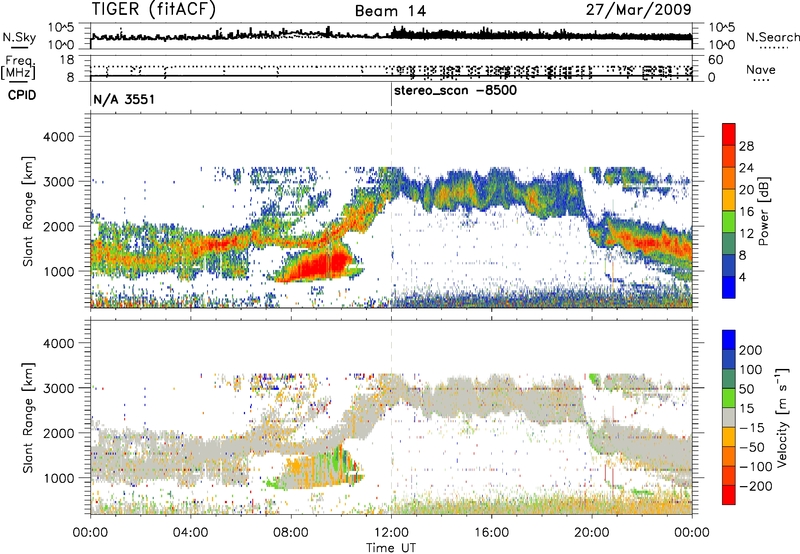The height and width of the screenshot is (554, 800).
Task: Click the velocity color bar red bottom segment
Action: coord(729,495)
